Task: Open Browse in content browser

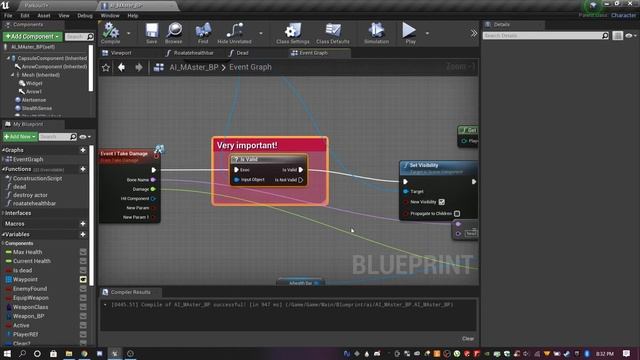Action: click(x=174, y=33)
